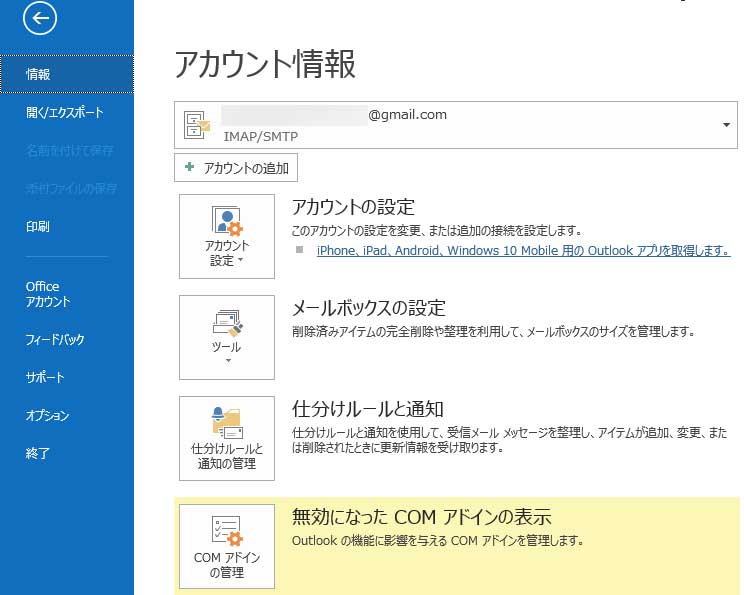The height and width of the screenshot is (595, 744).
Task: Open the Outlook mobile app download link
Action: 523,251
